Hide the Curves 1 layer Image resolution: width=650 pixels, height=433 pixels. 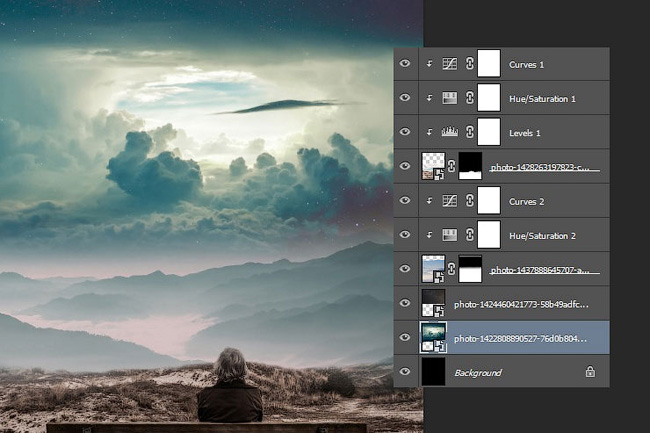tap(405, 63)
